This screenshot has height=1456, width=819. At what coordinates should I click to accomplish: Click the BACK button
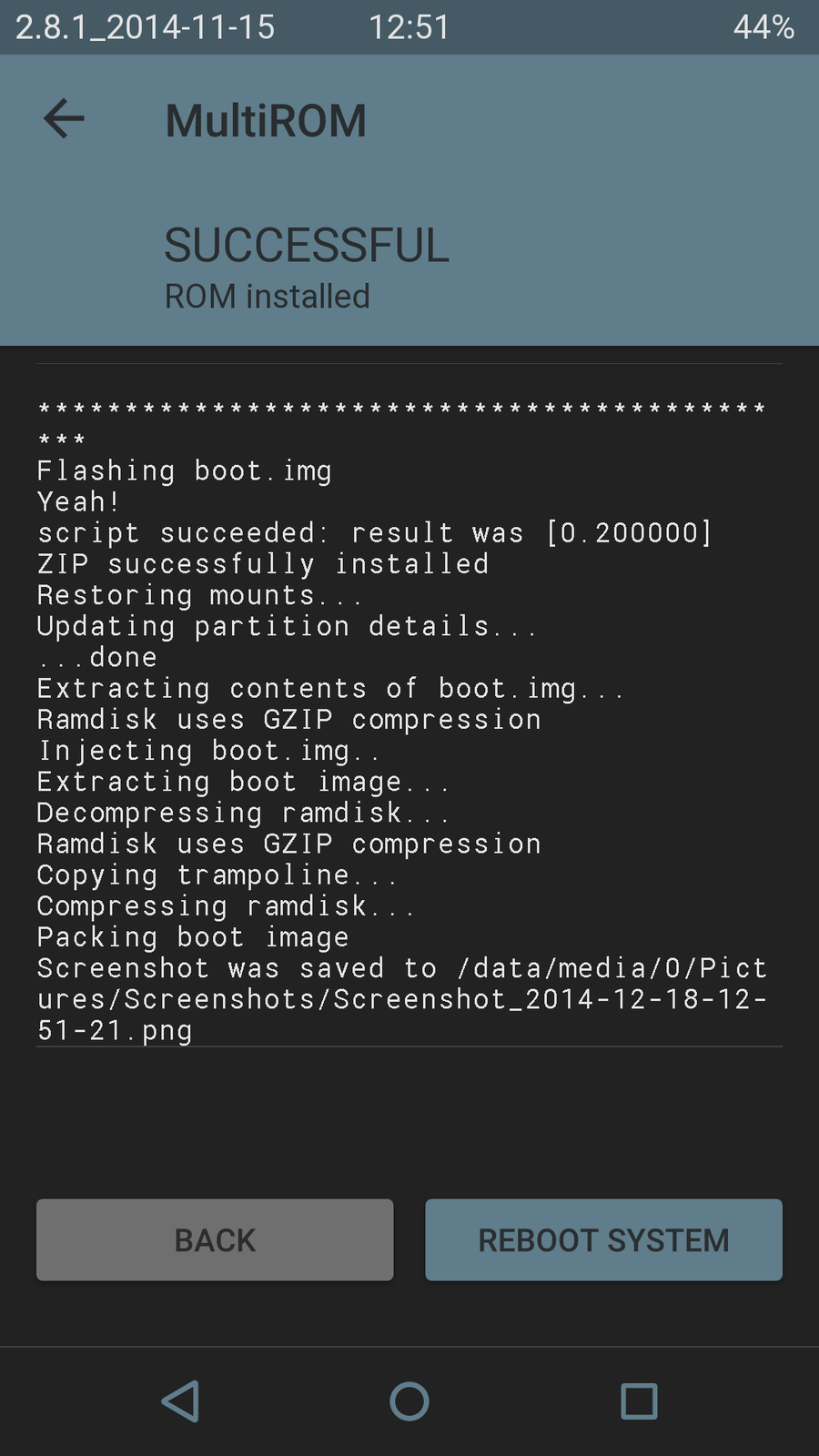(215, 1239)
